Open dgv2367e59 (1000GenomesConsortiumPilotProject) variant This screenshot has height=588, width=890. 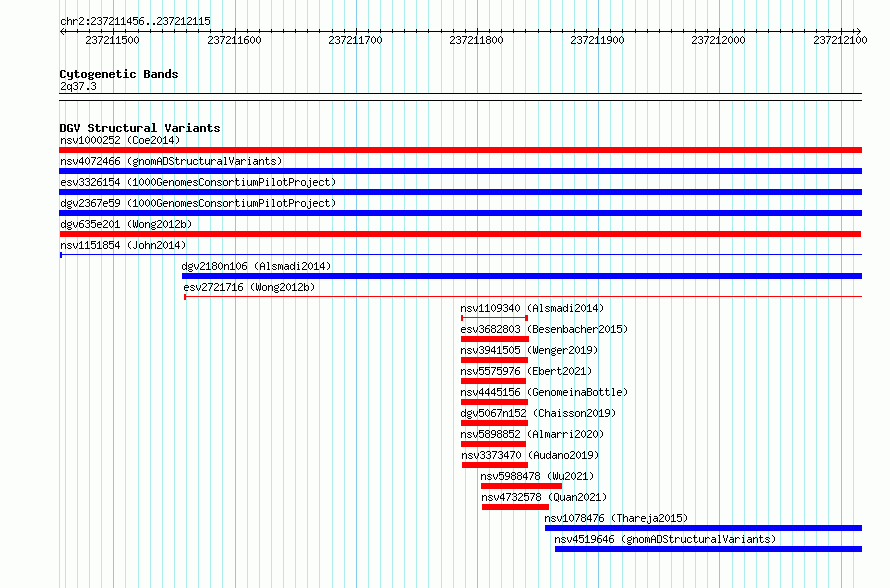198,203
